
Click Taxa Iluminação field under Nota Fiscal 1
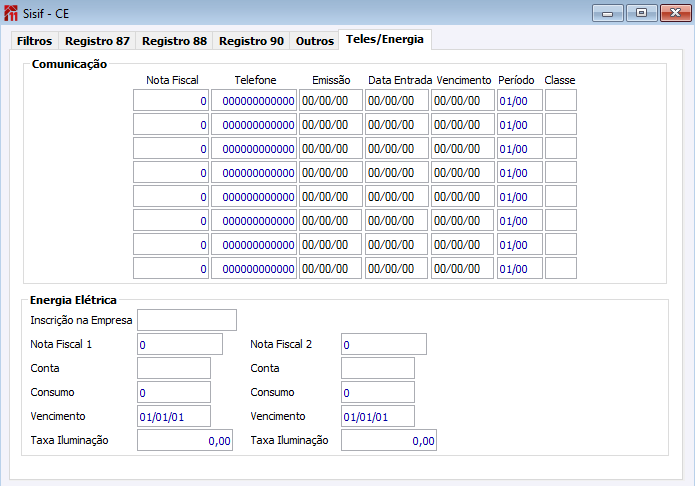pyautogui.click(x=185, y=440)
